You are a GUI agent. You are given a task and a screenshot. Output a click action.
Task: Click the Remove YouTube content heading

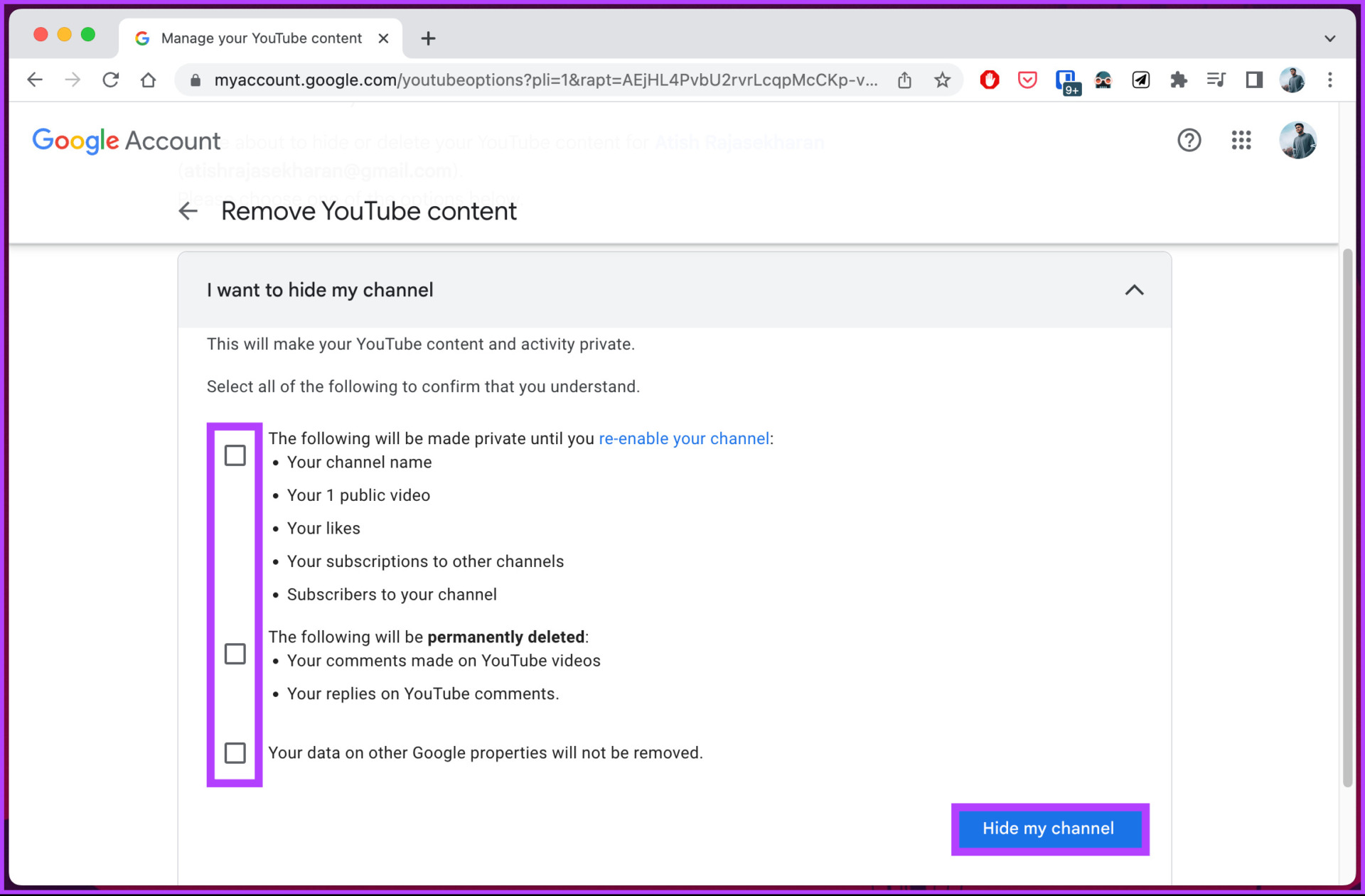point(369,211)
